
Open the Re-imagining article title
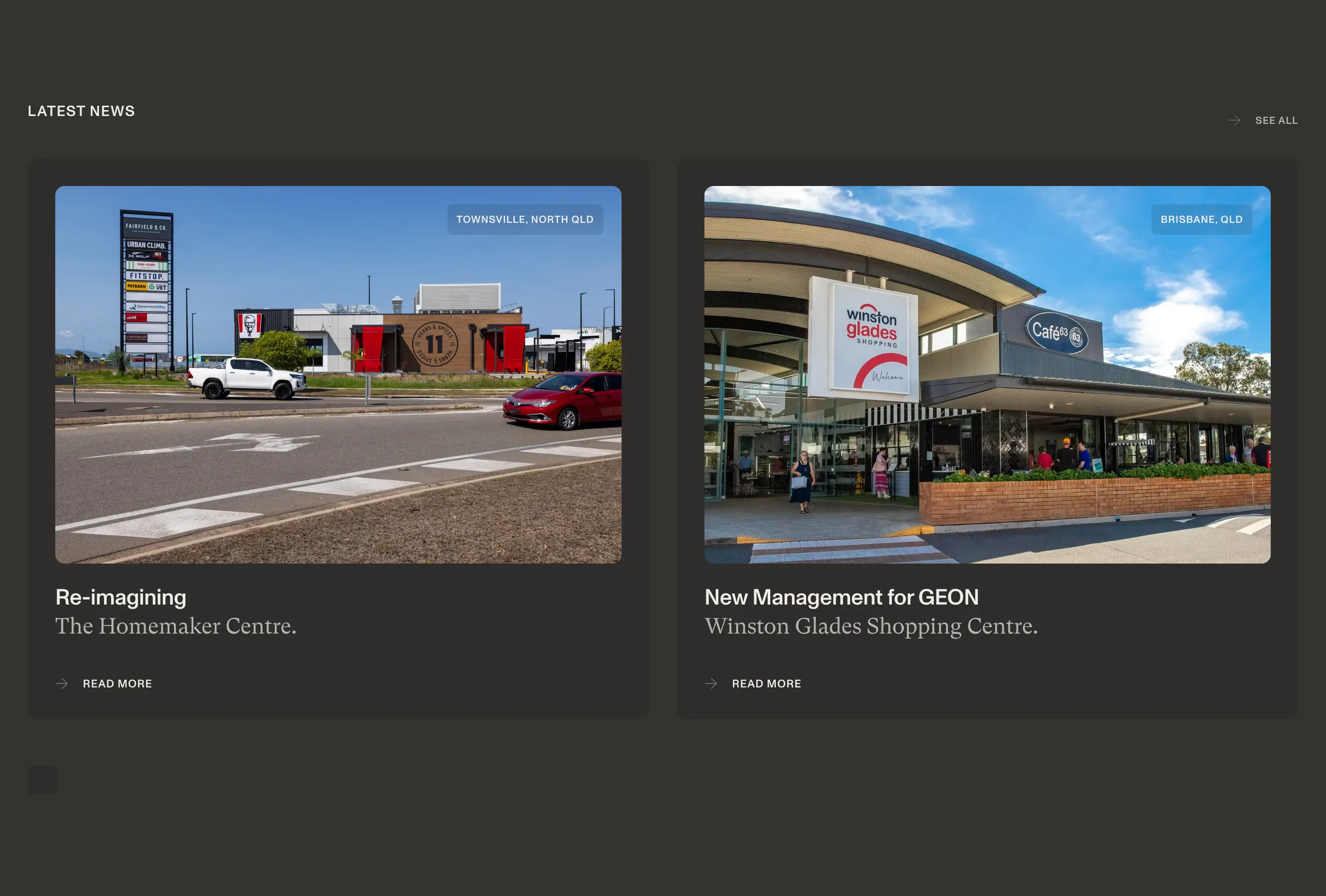[121, 598]
